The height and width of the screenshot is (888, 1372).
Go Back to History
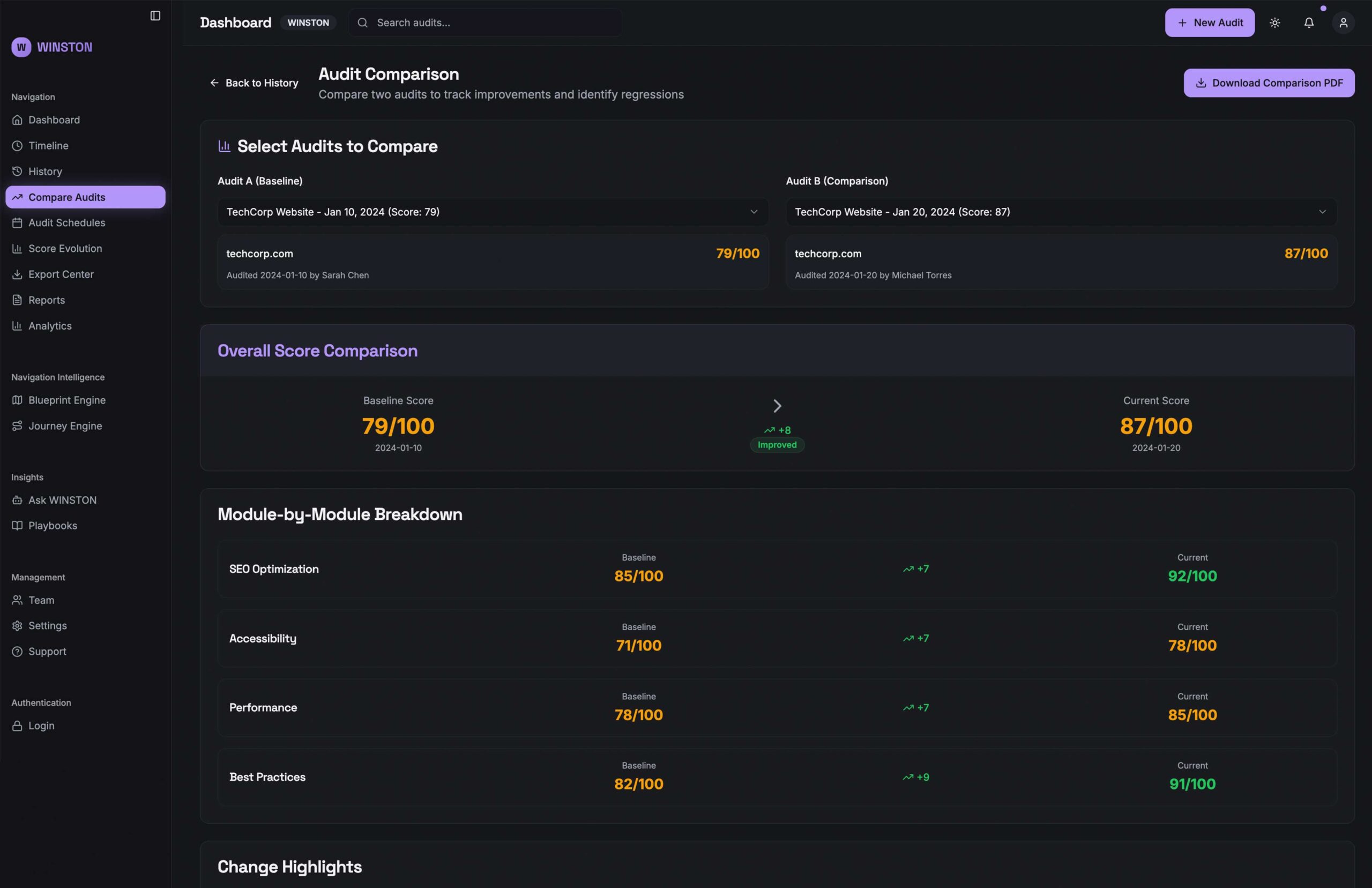point(253,83)
